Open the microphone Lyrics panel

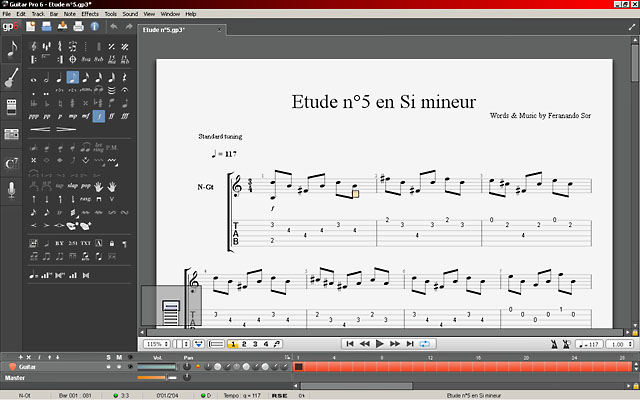(x=11, y=190)
